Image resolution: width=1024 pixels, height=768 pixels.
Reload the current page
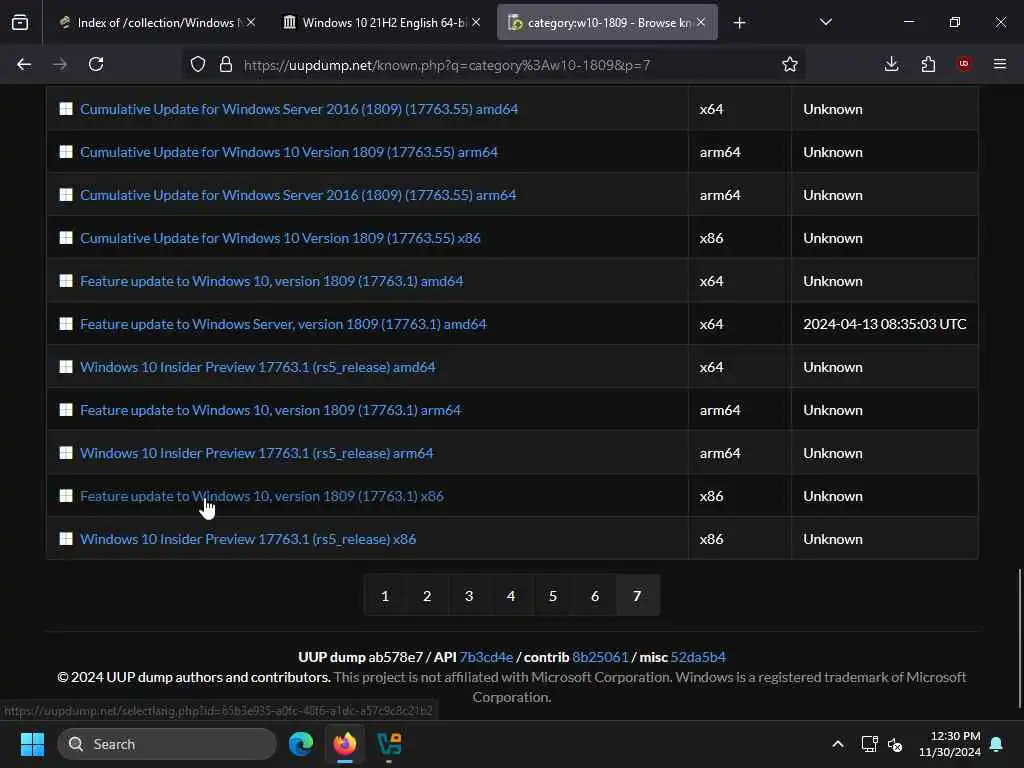(96, 64)
